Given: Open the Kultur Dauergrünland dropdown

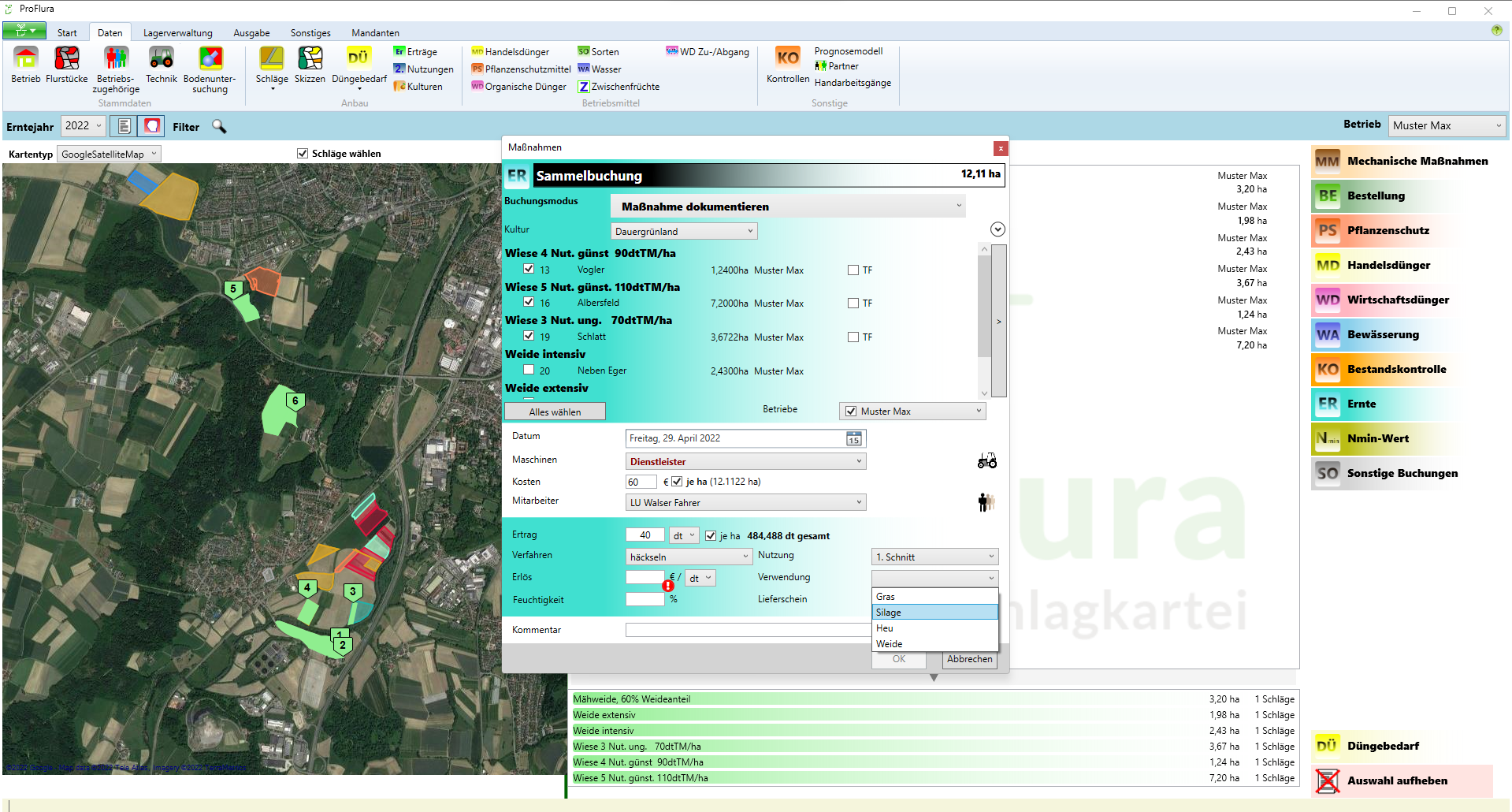Looking at the screenshot, I should pyautogui.click(x=684, y=231).
